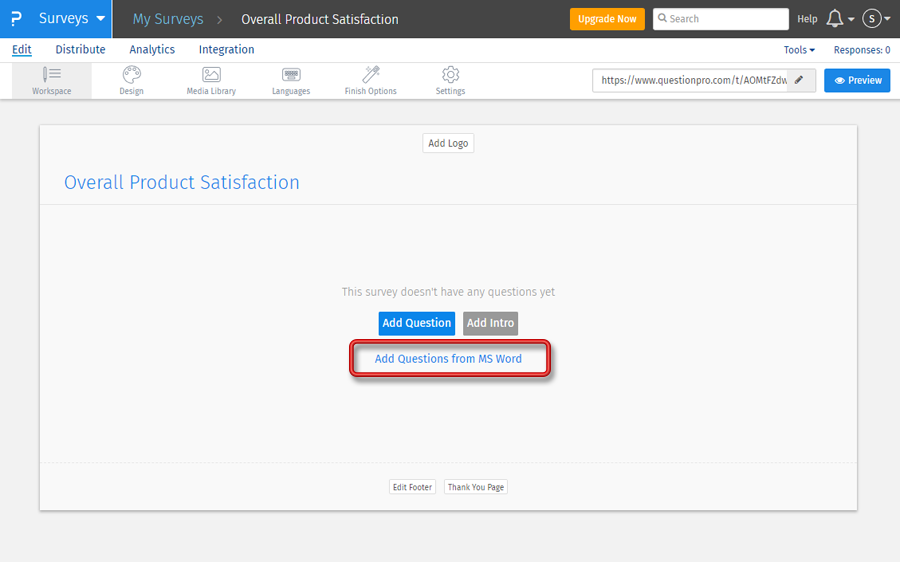Switch to the Integration tab
This screenshot has width=900, height=562.
[227, 50]
